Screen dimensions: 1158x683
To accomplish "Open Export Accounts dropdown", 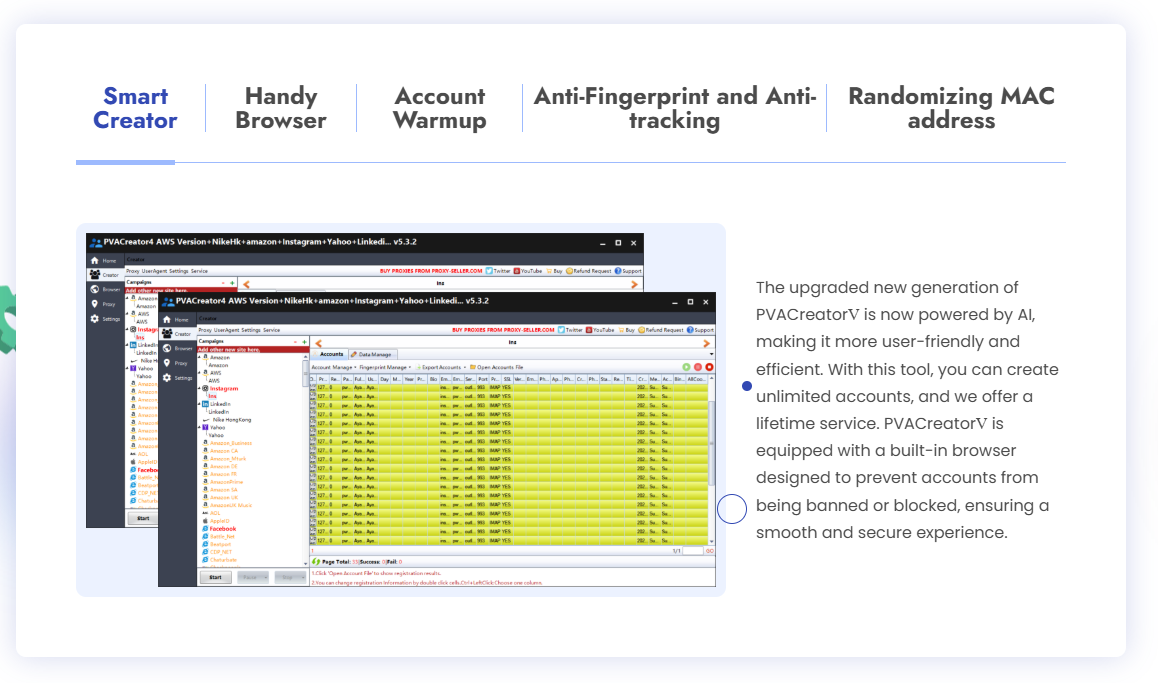I will (x=441, y=367).
